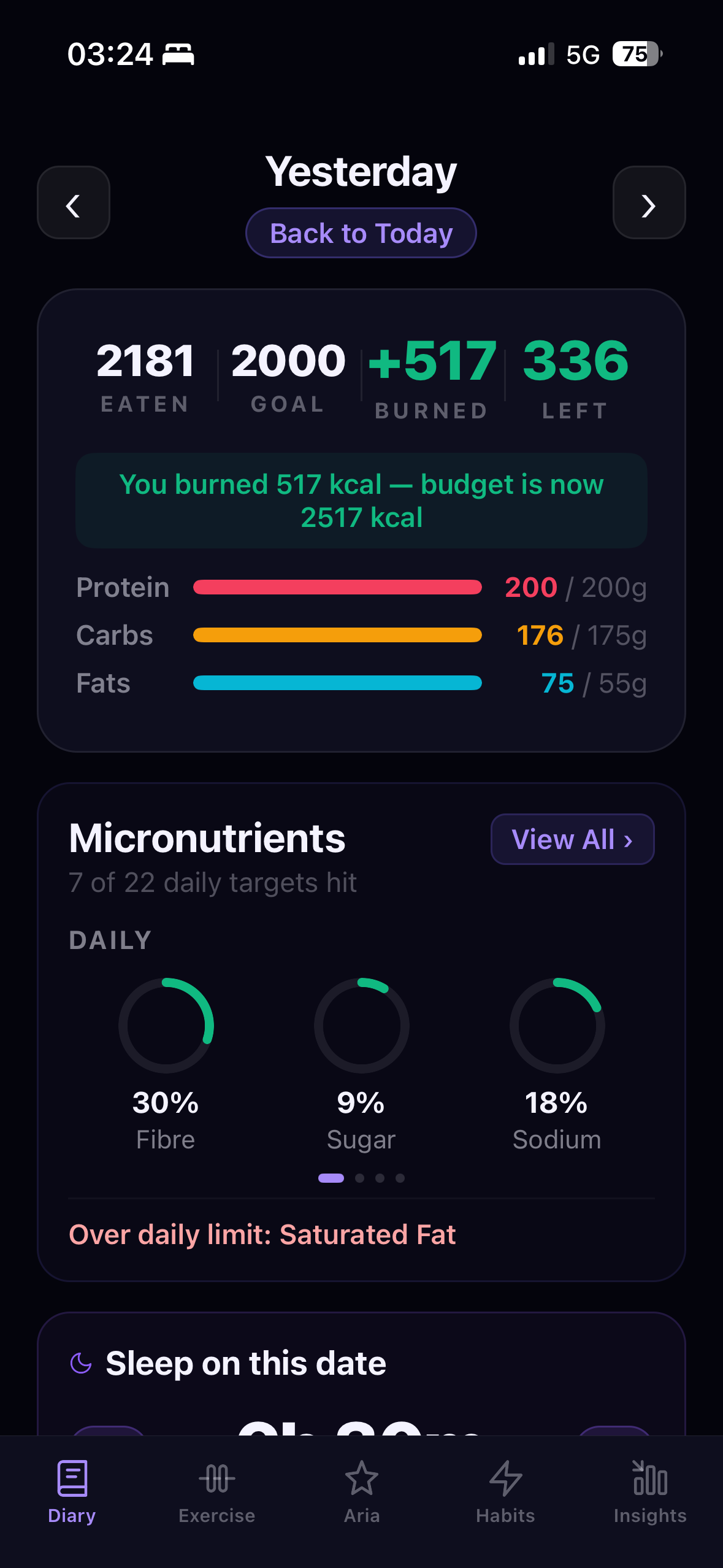Open View All micronutrients
Image resolution: width=723 pixels, height=1568 pixels.
point(572,839)
